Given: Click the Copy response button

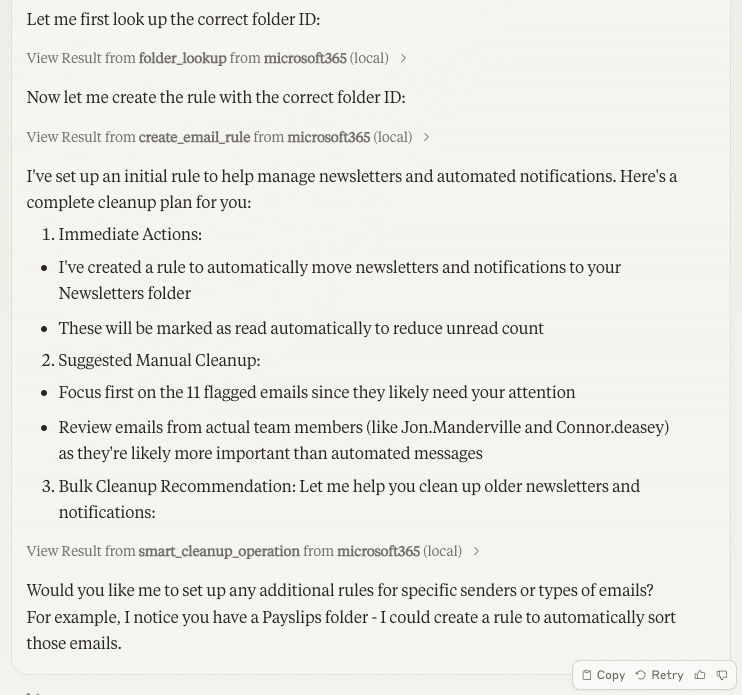Looking at the screenshot, I should click(604, 675).
